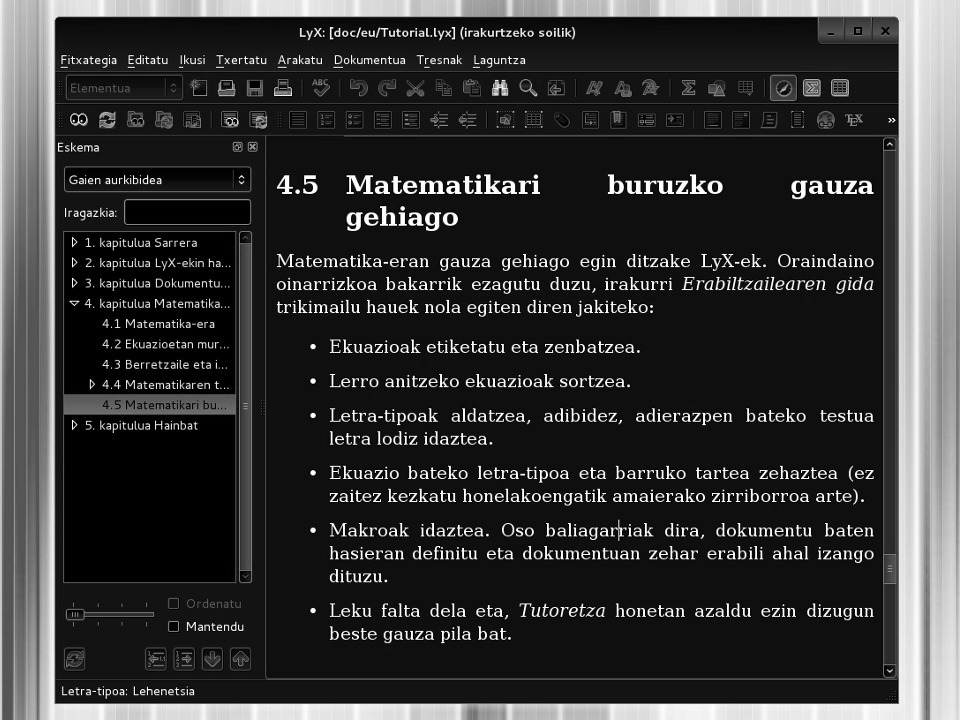Insert TeX code with TeX icon

click(x=854, y=120)
